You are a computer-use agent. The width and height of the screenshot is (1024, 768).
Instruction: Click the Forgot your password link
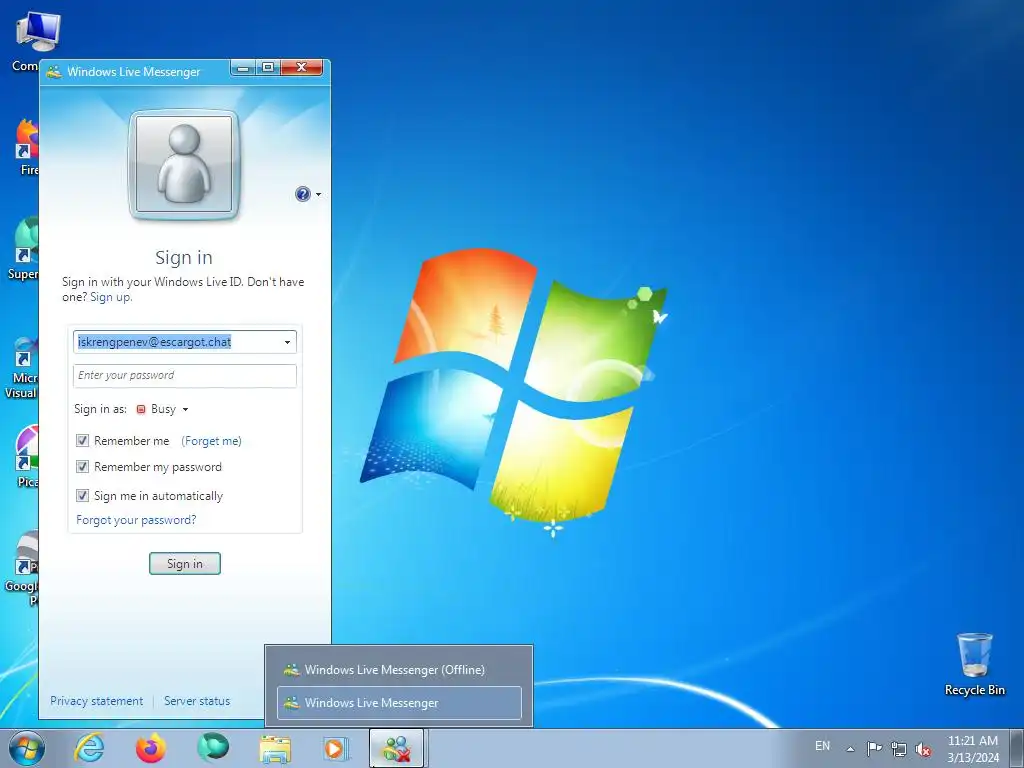click(x=136, y=520)
